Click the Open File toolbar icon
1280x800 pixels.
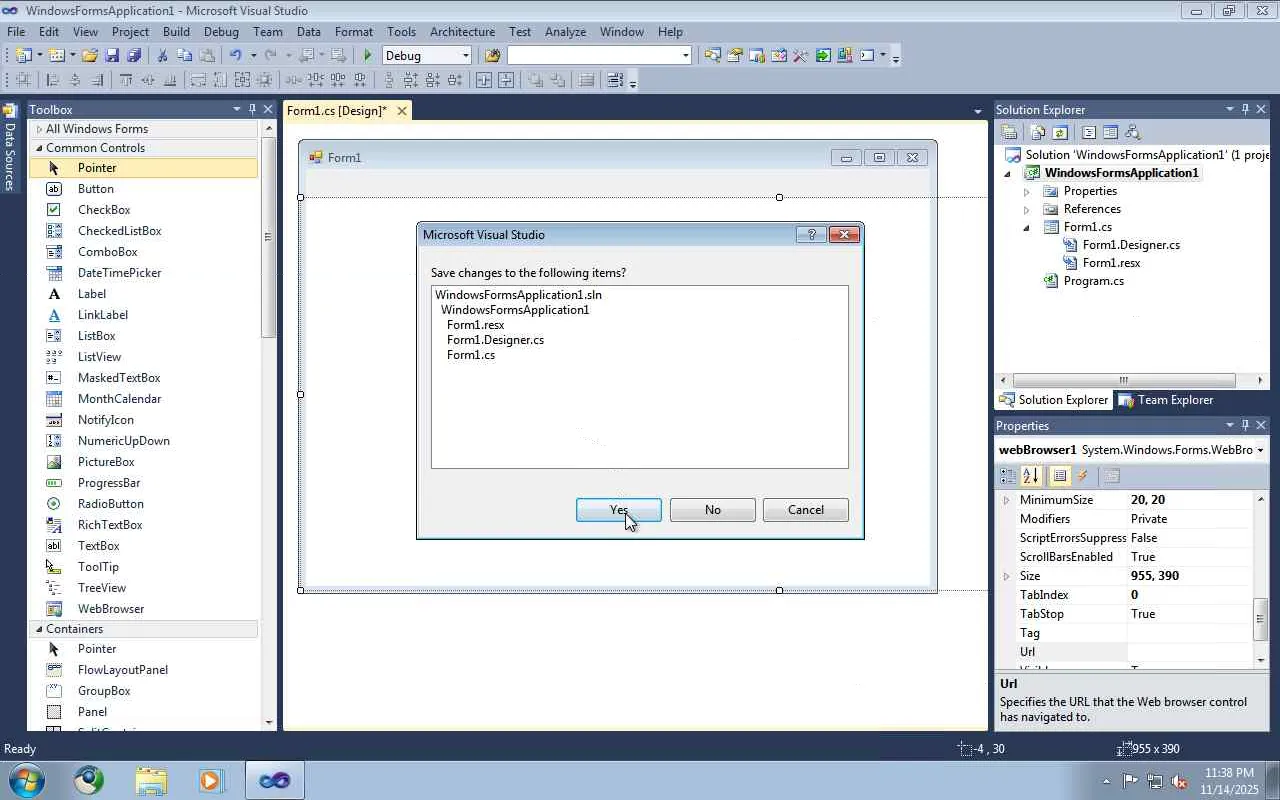click(90, 56)
